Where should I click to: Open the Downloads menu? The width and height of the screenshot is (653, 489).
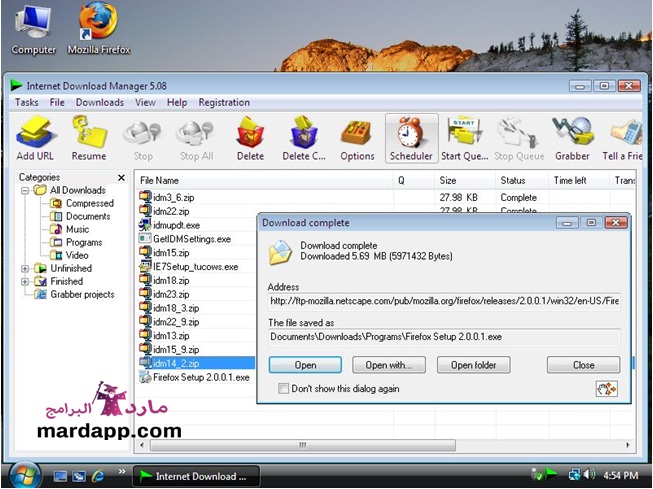[x=100, y=102]
